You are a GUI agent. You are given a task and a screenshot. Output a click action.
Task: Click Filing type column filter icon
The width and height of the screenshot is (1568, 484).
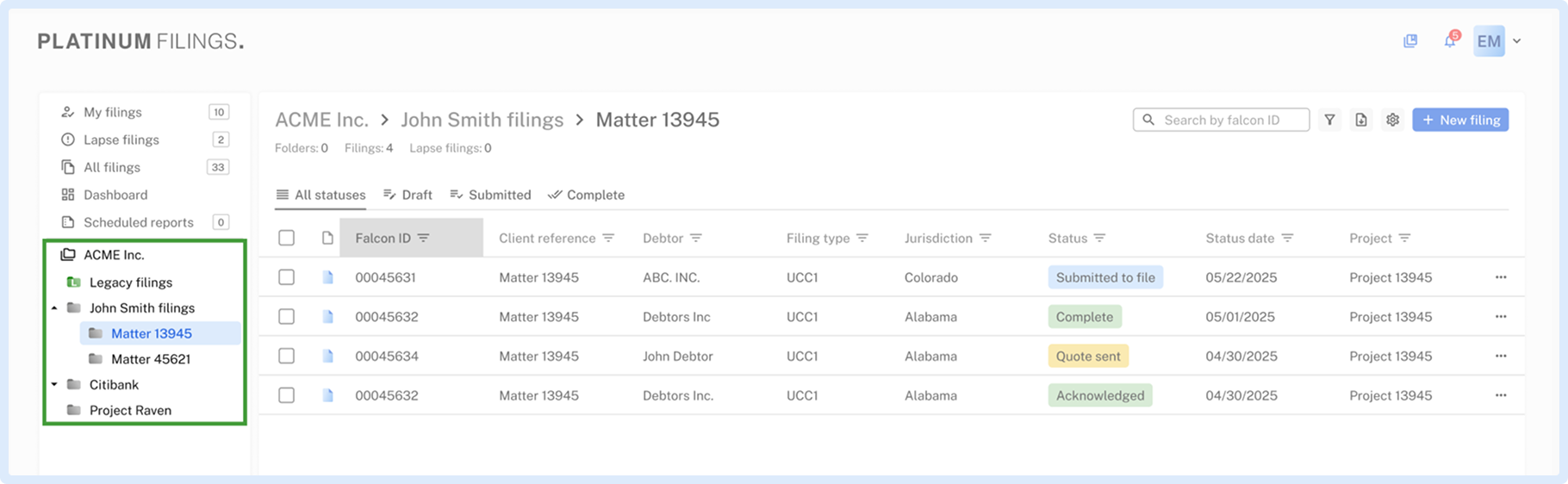862,238
